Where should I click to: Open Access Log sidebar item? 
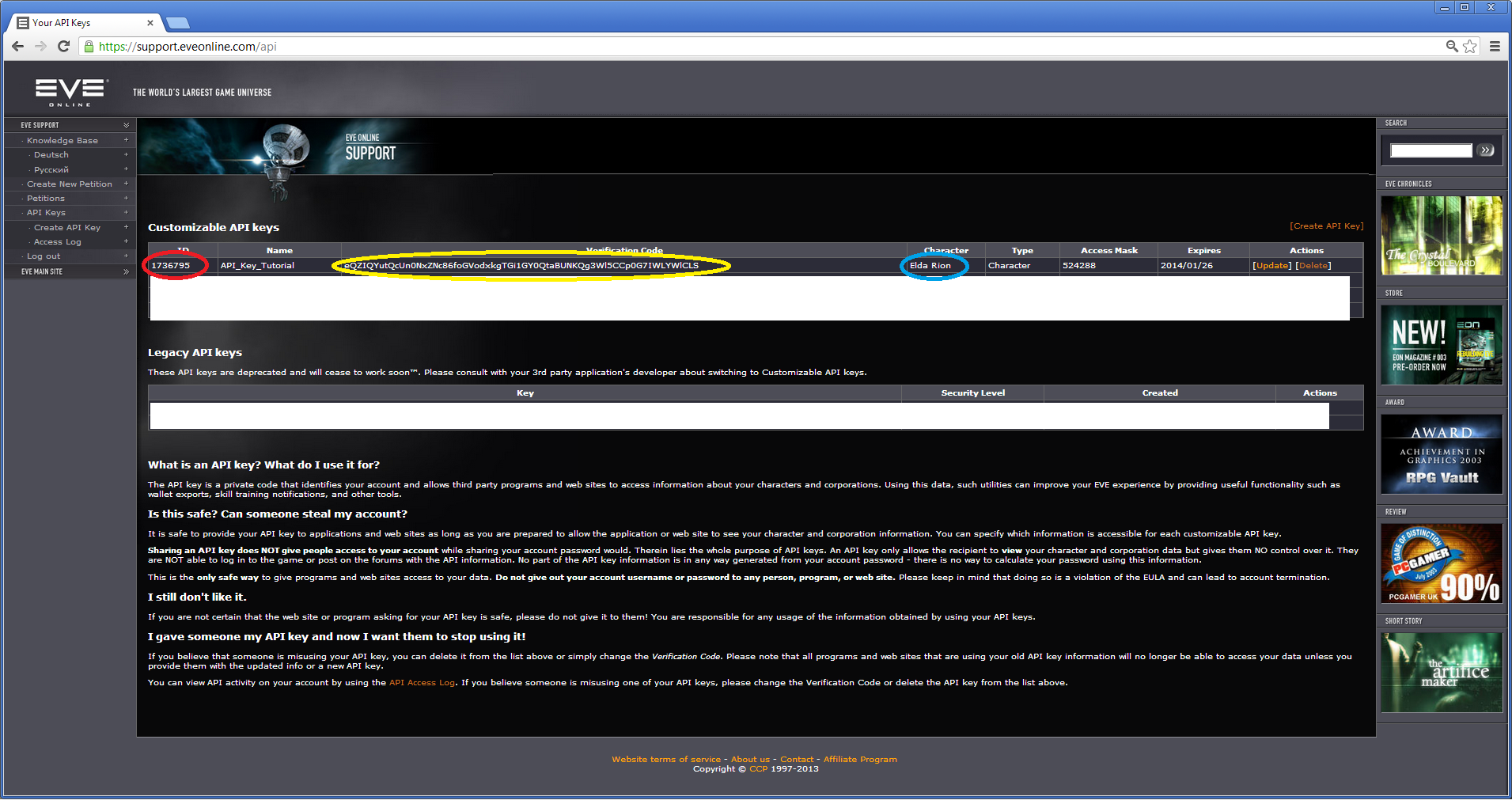coord(58,241)
